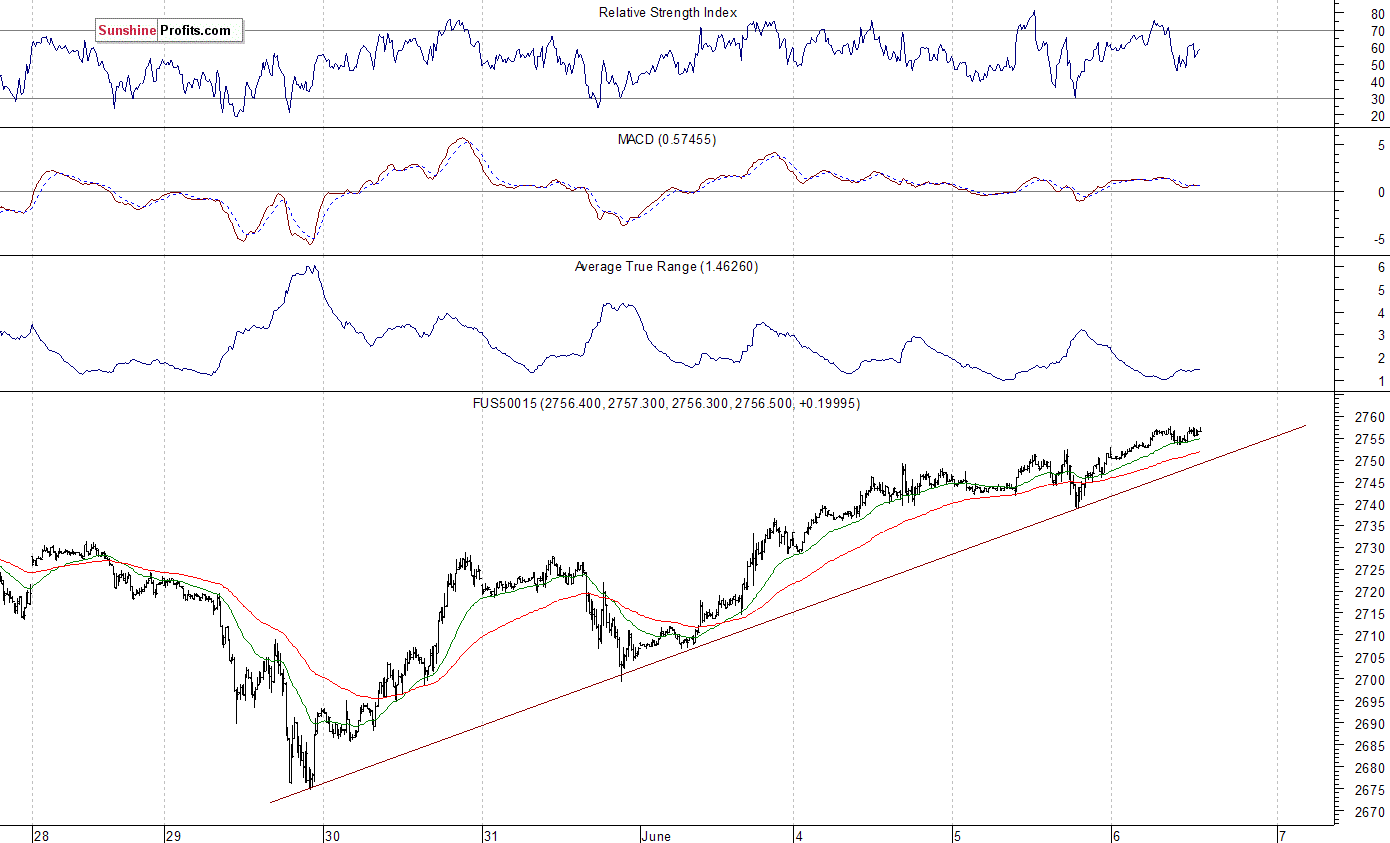Click the date label 28 on the time axis

[x=40, y=836]
